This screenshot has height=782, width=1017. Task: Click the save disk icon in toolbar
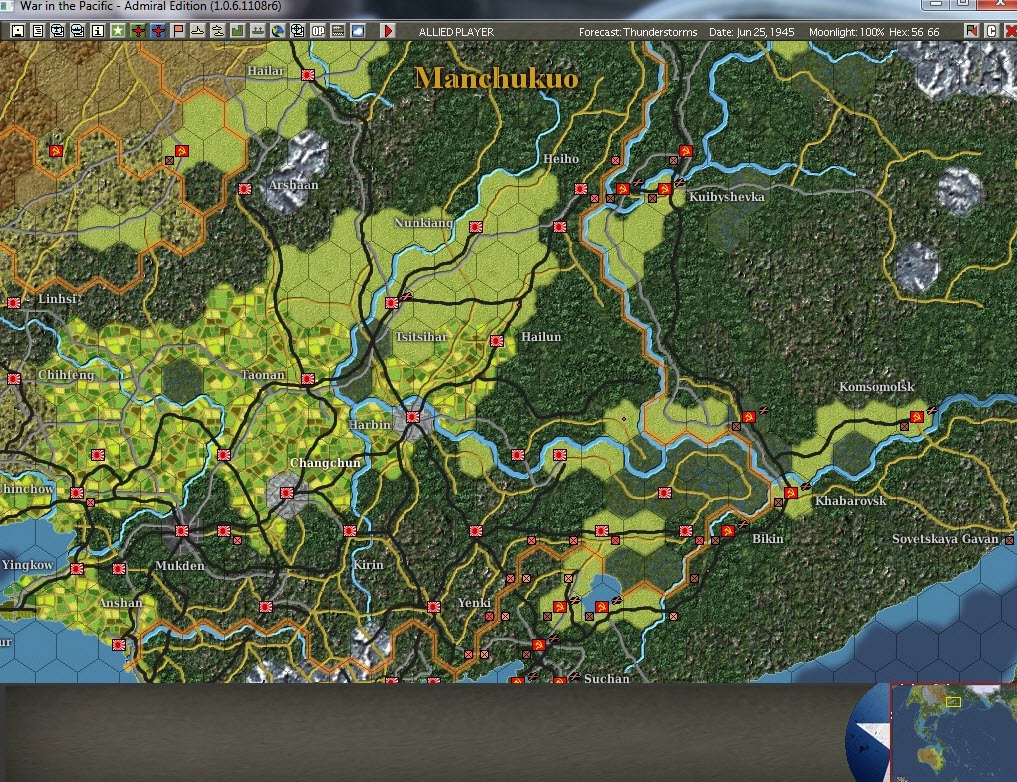(18, 30)
